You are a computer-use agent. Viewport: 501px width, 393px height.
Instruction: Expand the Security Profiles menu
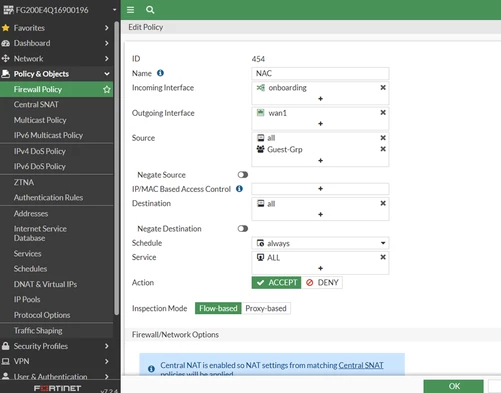coord(107,346)
